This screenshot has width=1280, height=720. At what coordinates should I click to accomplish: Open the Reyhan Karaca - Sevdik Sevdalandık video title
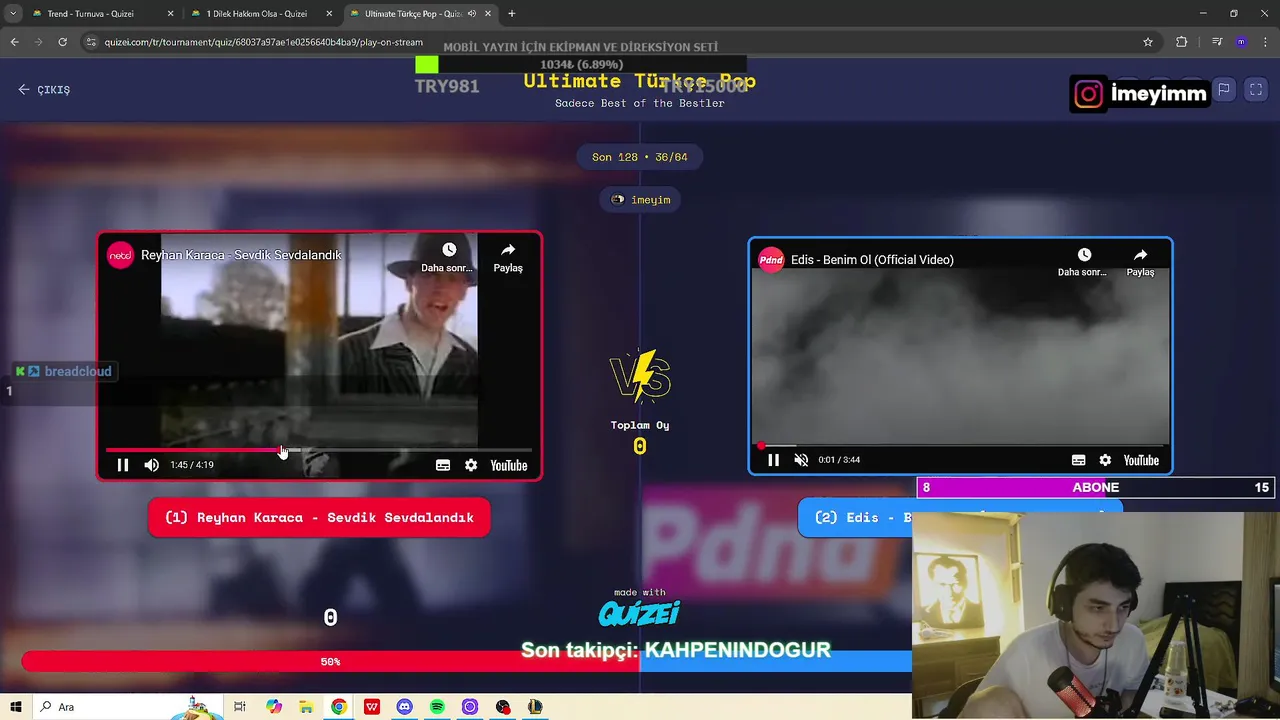tap(241, 255)
